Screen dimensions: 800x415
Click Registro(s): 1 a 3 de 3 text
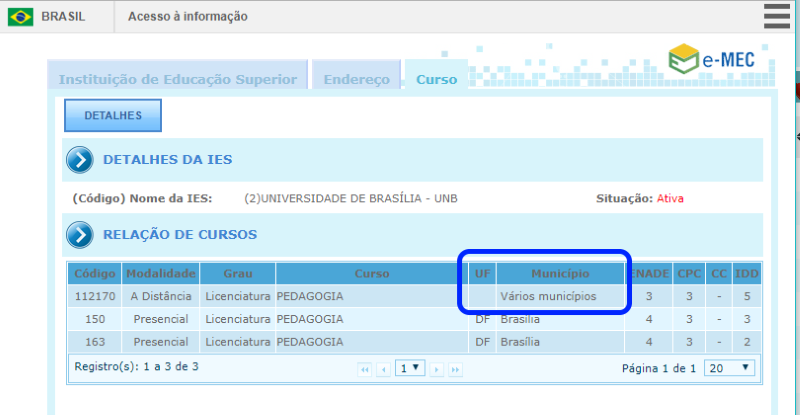point(136,367)
